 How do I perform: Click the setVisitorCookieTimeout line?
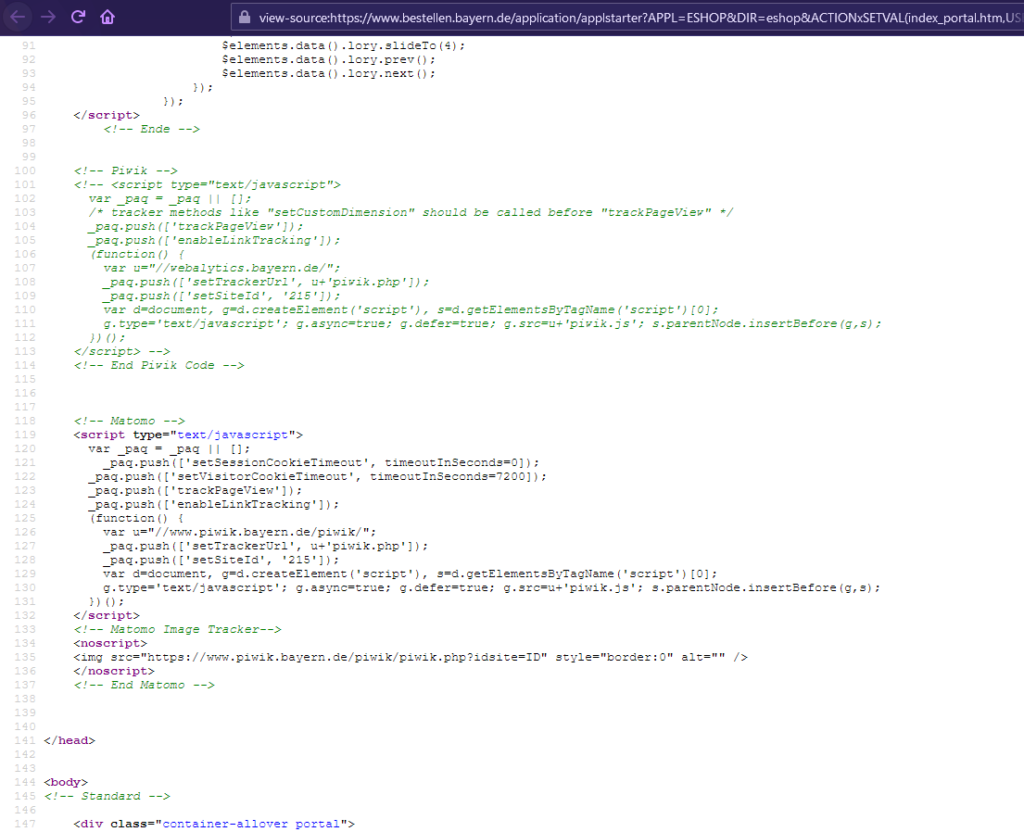tap(317, 477)
